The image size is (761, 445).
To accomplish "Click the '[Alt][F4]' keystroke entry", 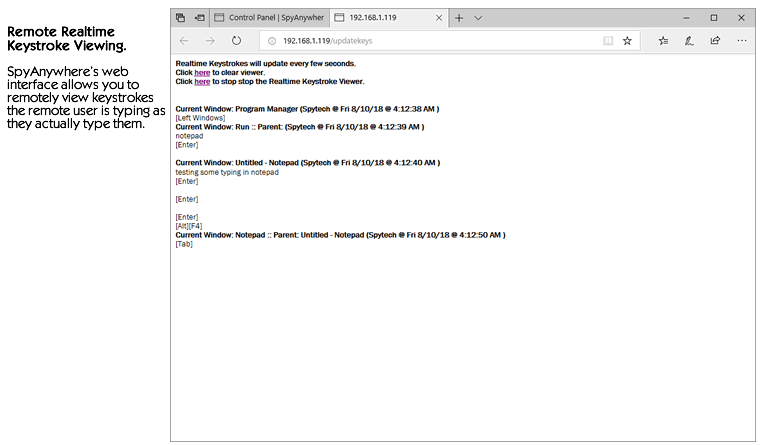I will pyautogui.click(x=189, y=226).
